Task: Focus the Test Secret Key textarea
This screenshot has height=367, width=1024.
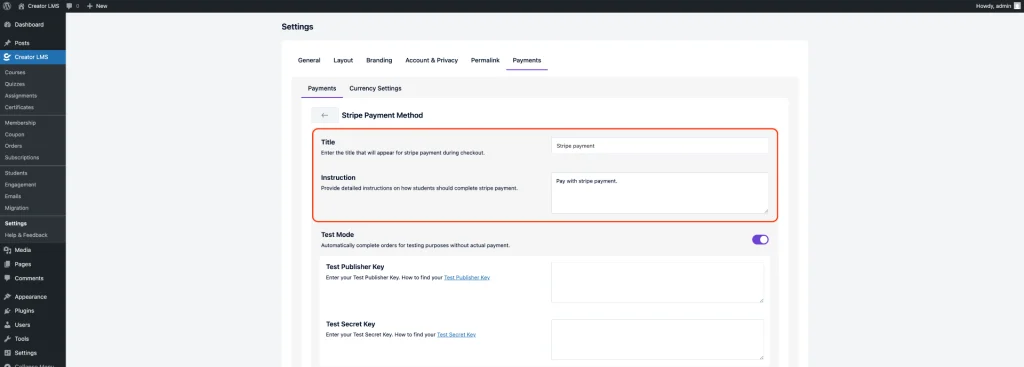Action: coord(658,340)
